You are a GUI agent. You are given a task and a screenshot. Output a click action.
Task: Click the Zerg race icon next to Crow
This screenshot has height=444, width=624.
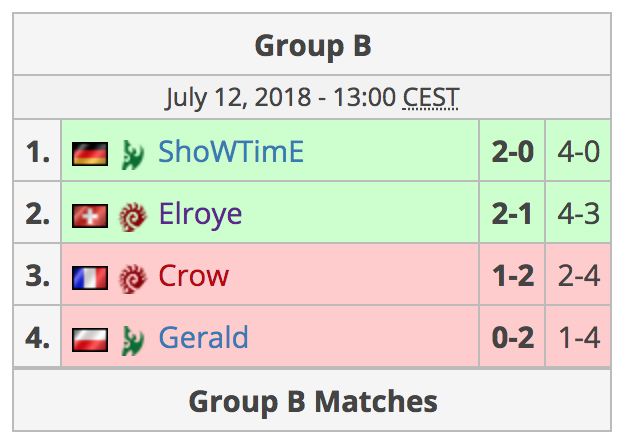(133, 278)
